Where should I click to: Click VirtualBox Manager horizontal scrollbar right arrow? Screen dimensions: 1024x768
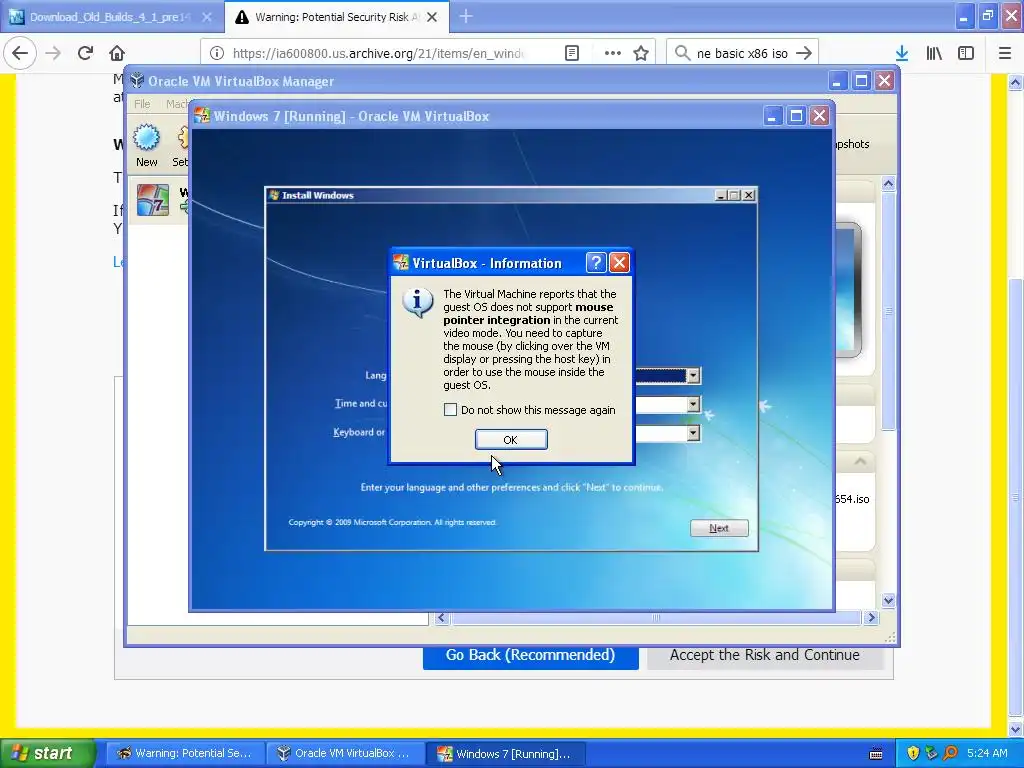[x=871, y=618]
